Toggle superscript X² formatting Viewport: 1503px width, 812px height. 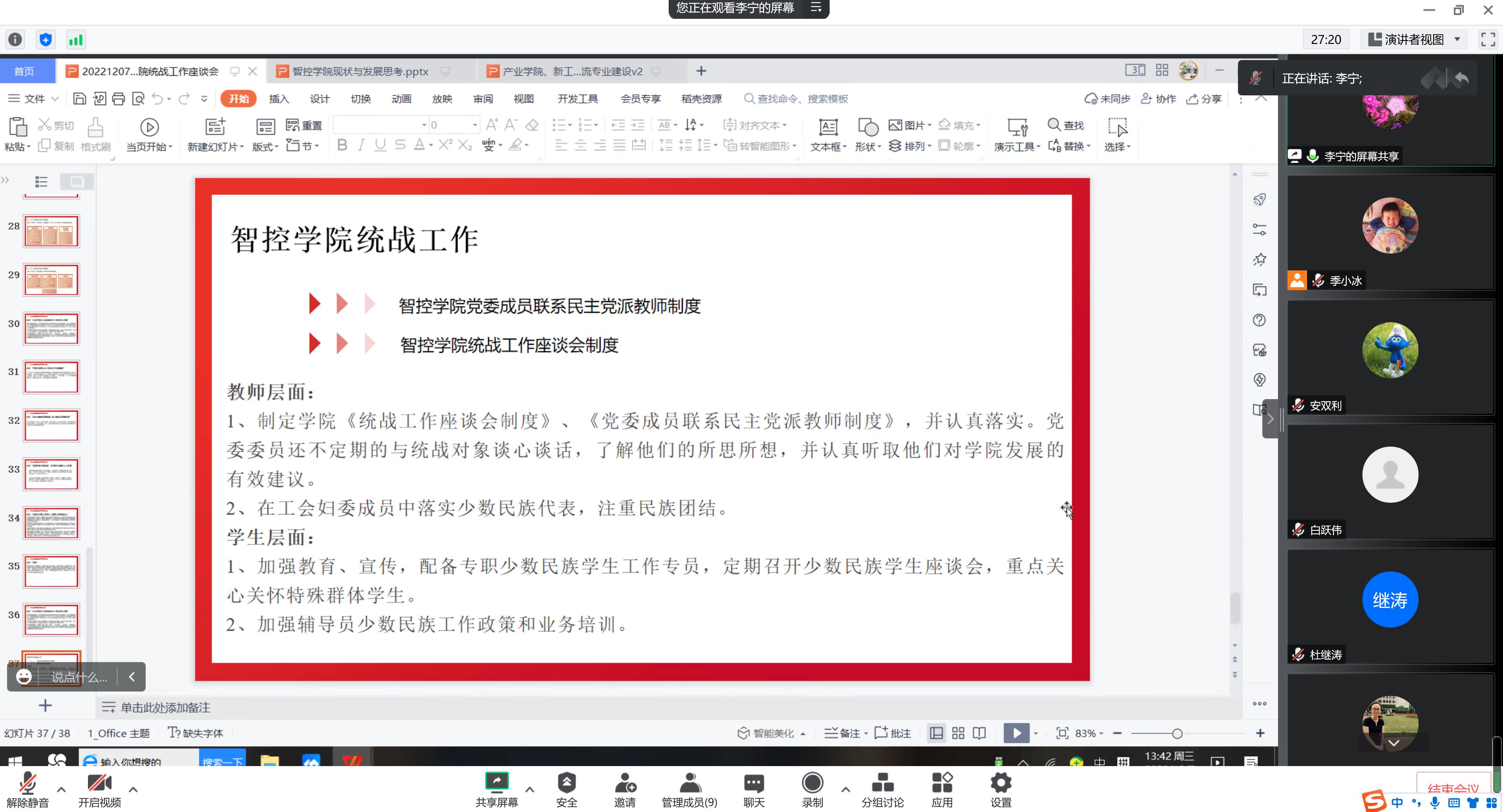pyautogui.click(x=445, y=145)
